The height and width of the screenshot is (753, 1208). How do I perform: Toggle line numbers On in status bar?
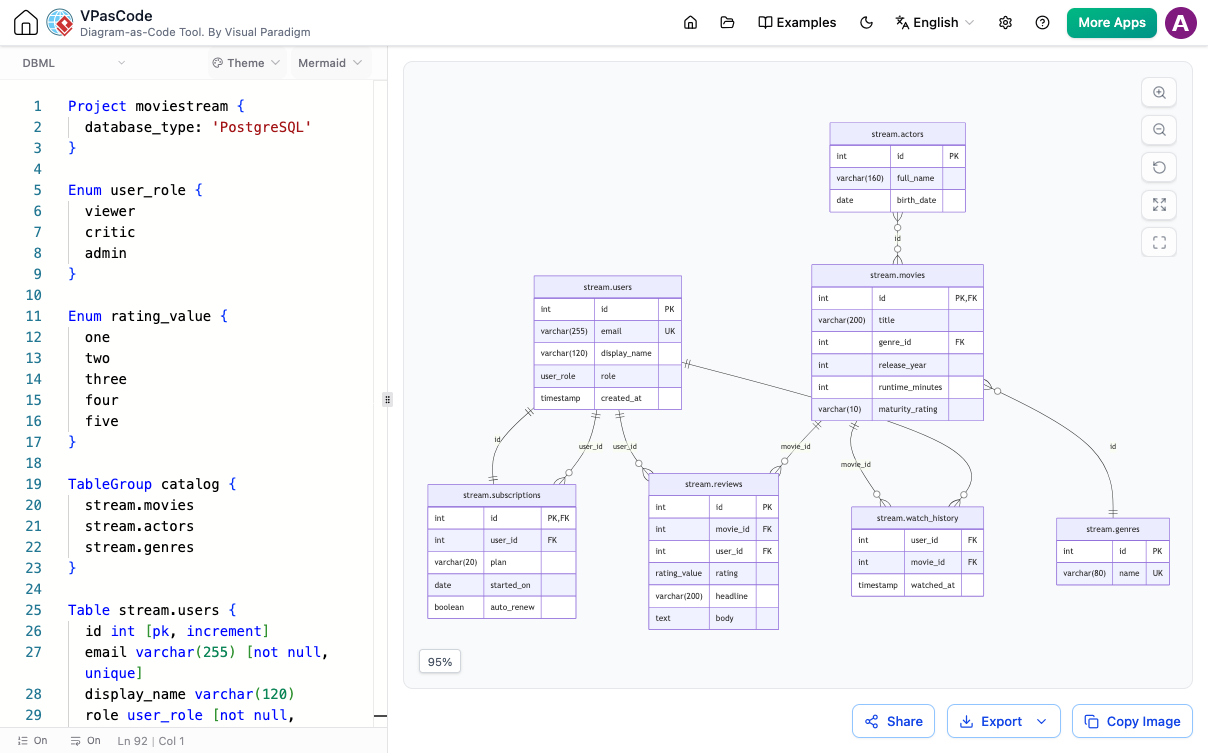[x=33, y=741]
